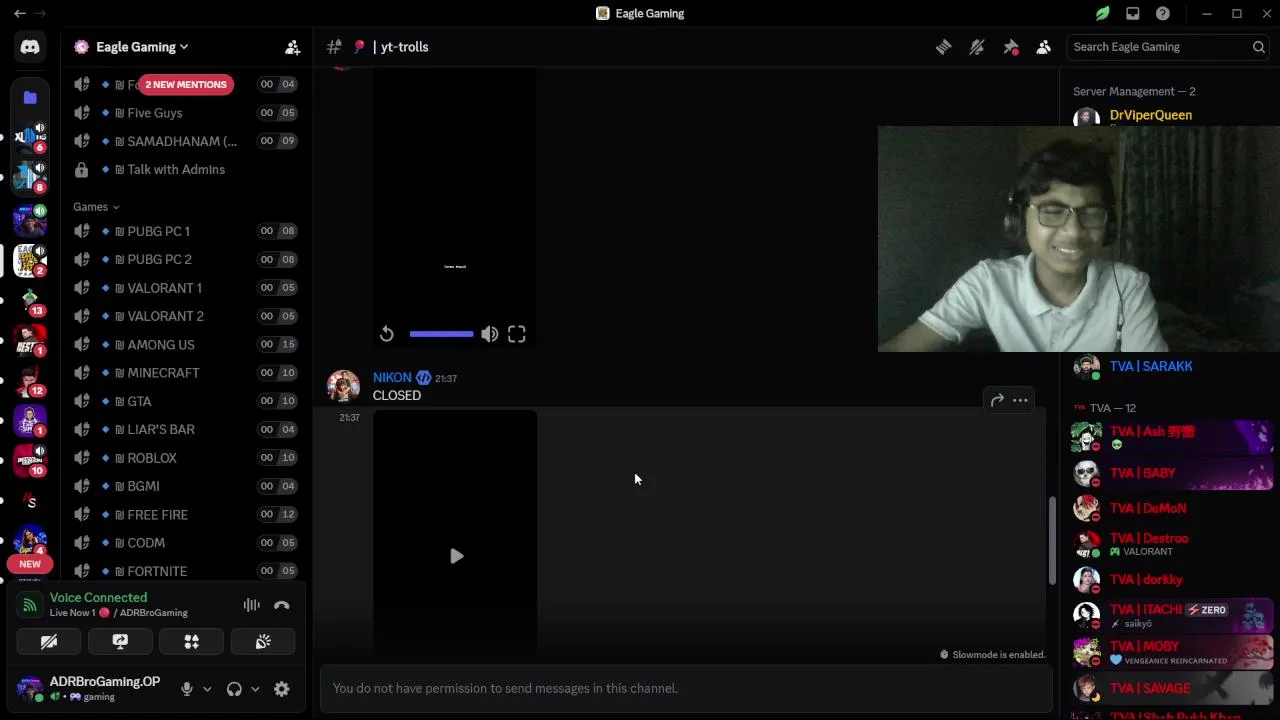The width and height of the screenshot is (1280, 720).
Task: Share your screen button
Action: point(120,642)
